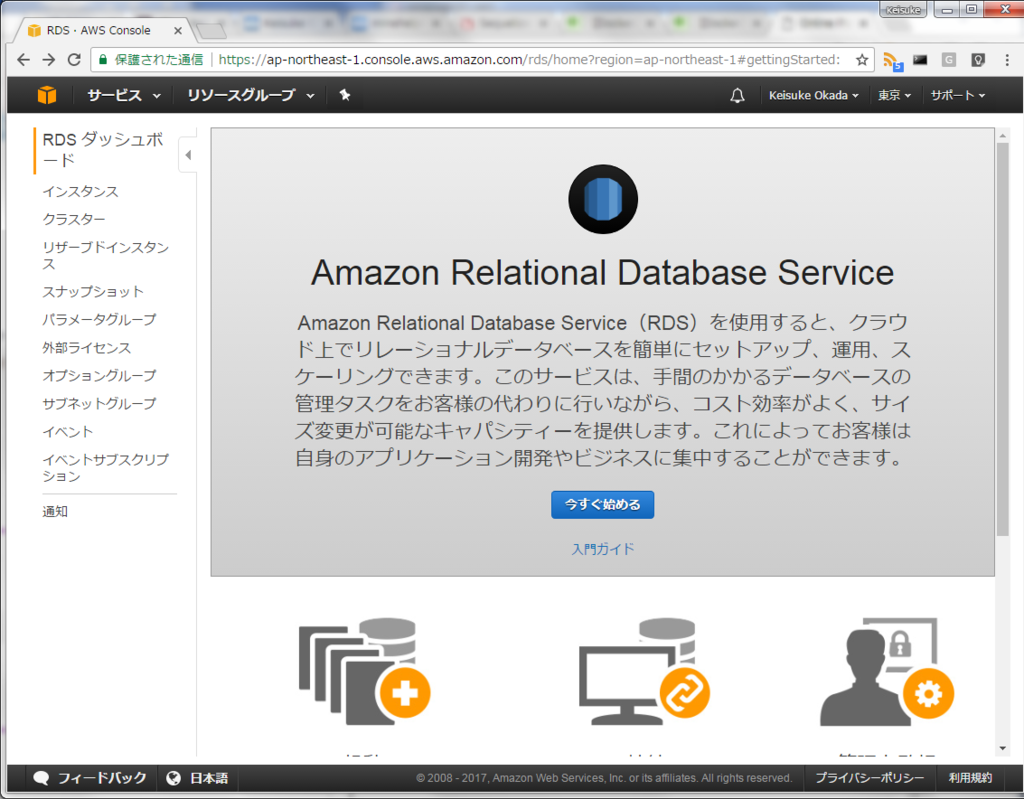Click the lightbulb extension icon

(978, 59)
